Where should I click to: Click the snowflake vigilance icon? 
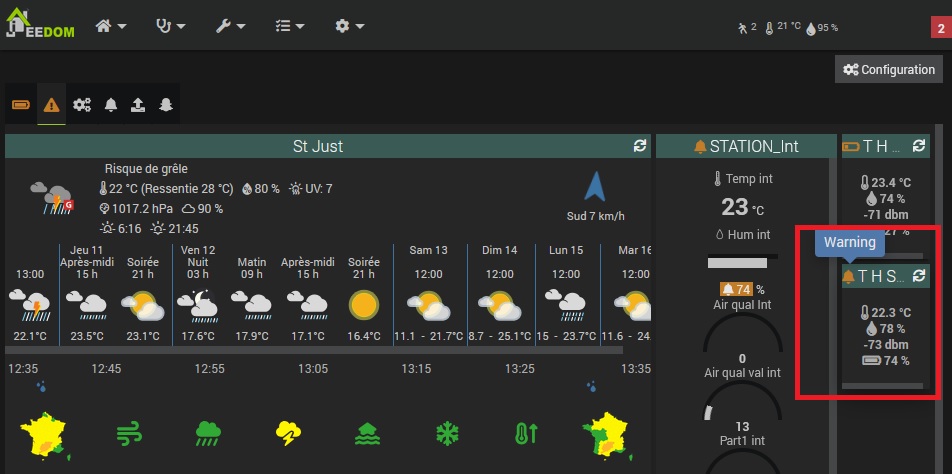coord(446,433)
